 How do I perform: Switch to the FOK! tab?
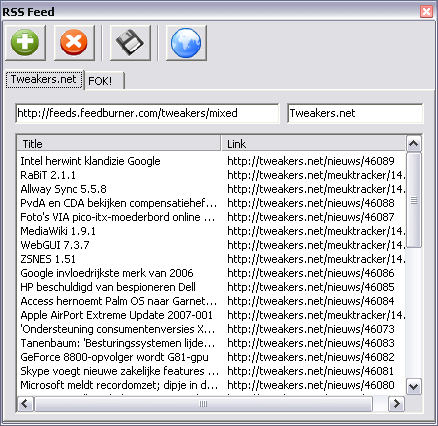pos(104,81)
